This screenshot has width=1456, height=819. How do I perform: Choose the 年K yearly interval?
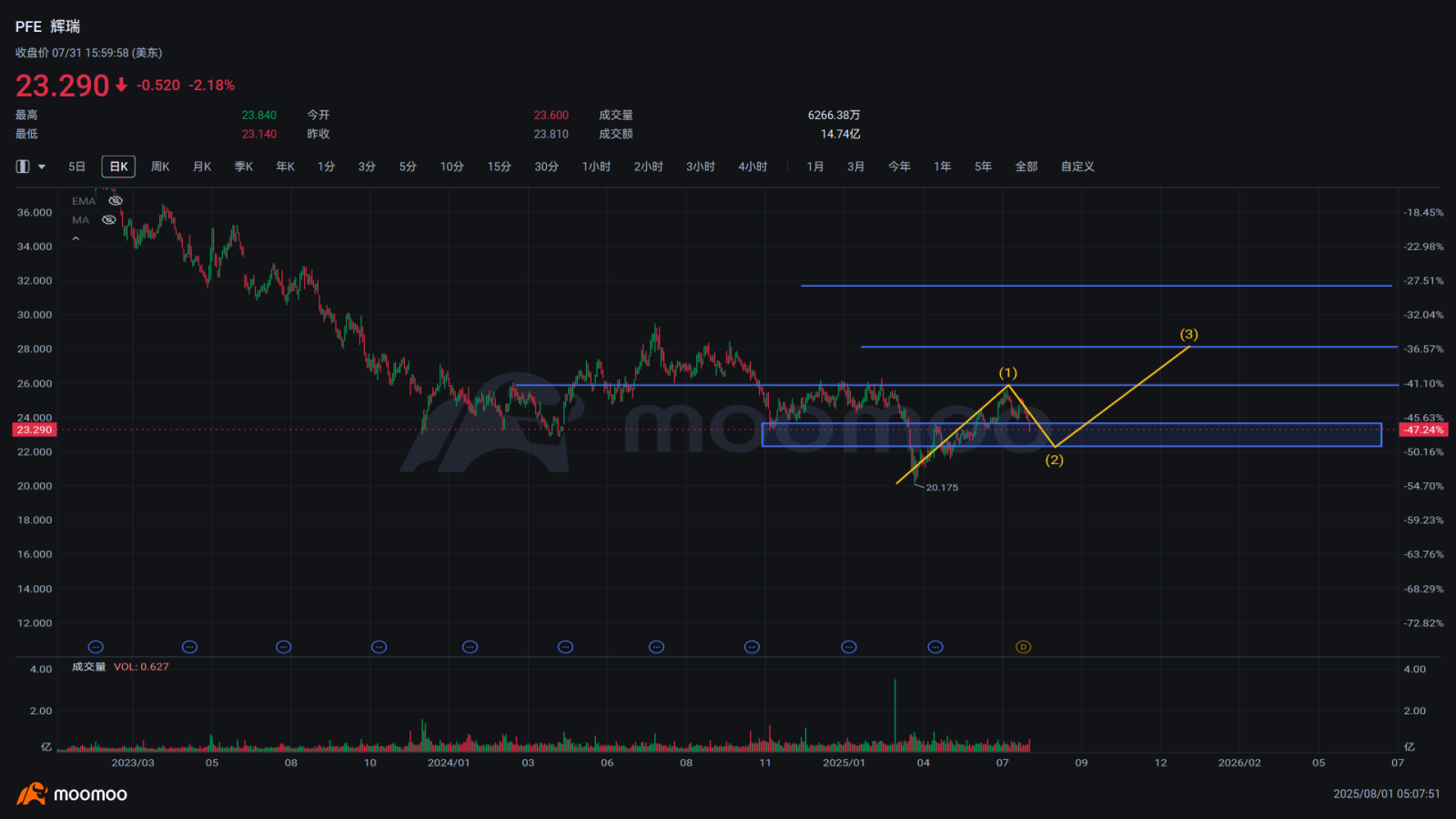click(x=286, y=167)
